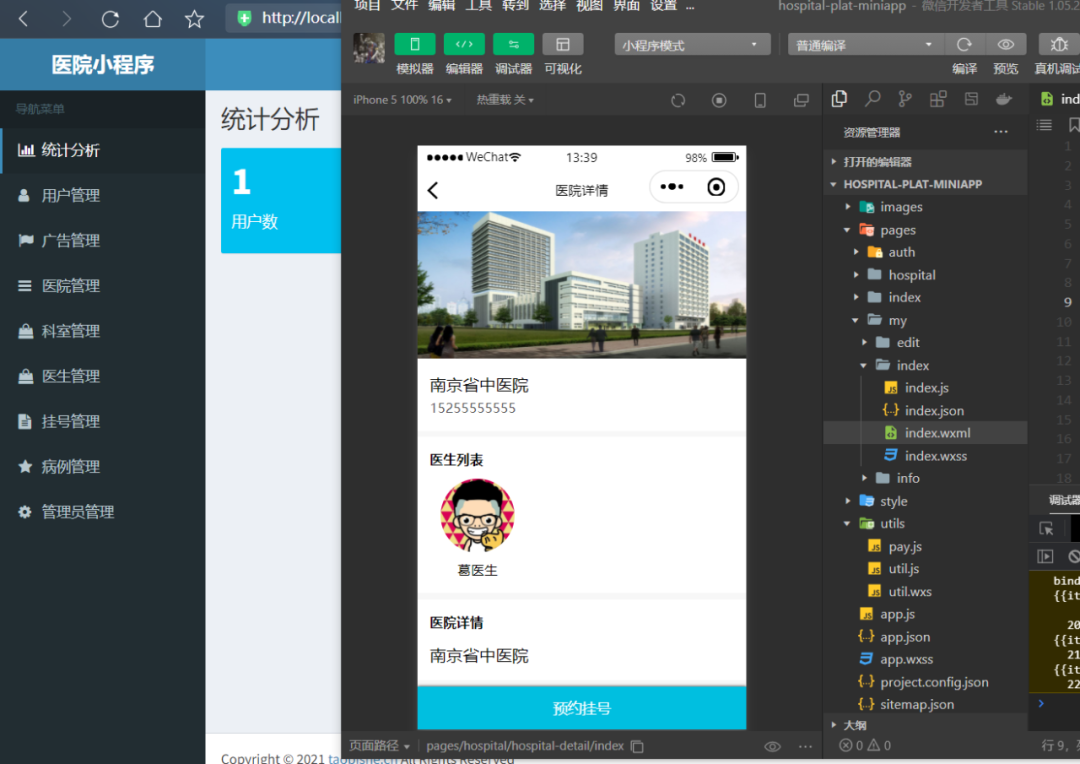The image size is (1080, 764).
Task: Open the index.json file
Action: pos(926,411)
